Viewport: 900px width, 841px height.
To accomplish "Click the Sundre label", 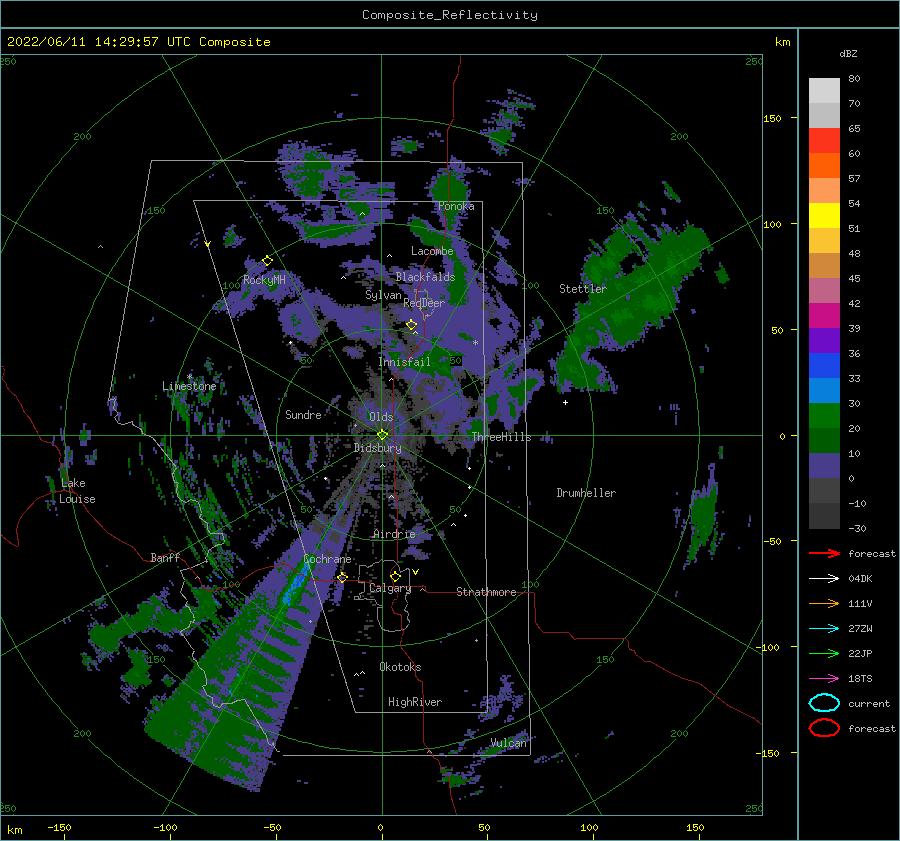I will tap(303, 414).
